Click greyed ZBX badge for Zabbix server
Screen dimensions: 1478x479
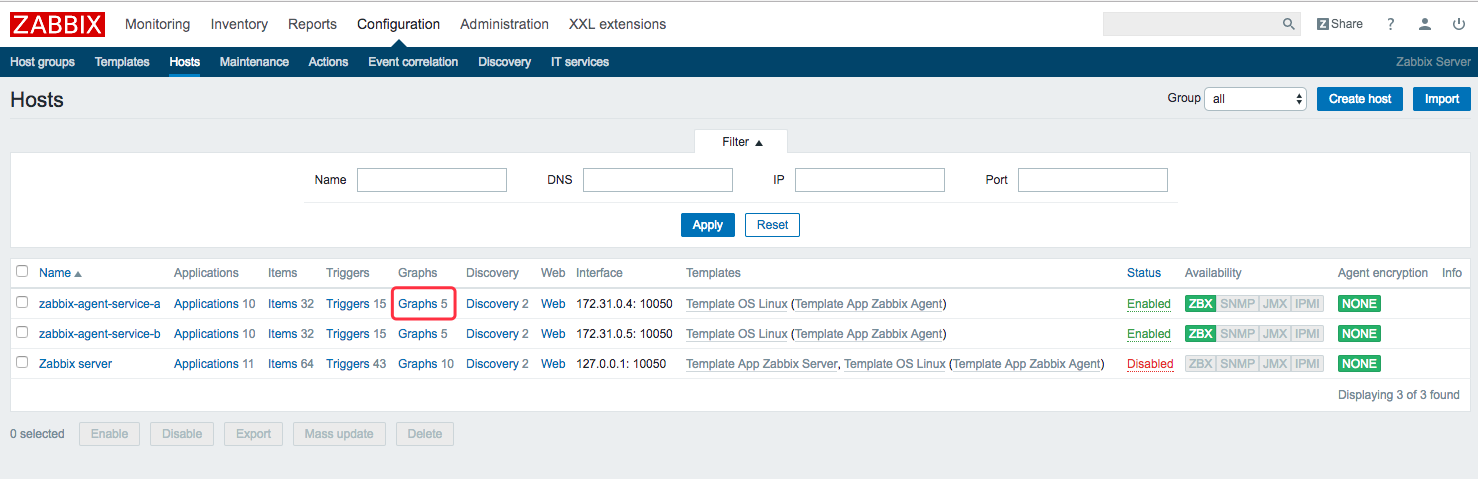(1200, 364)
